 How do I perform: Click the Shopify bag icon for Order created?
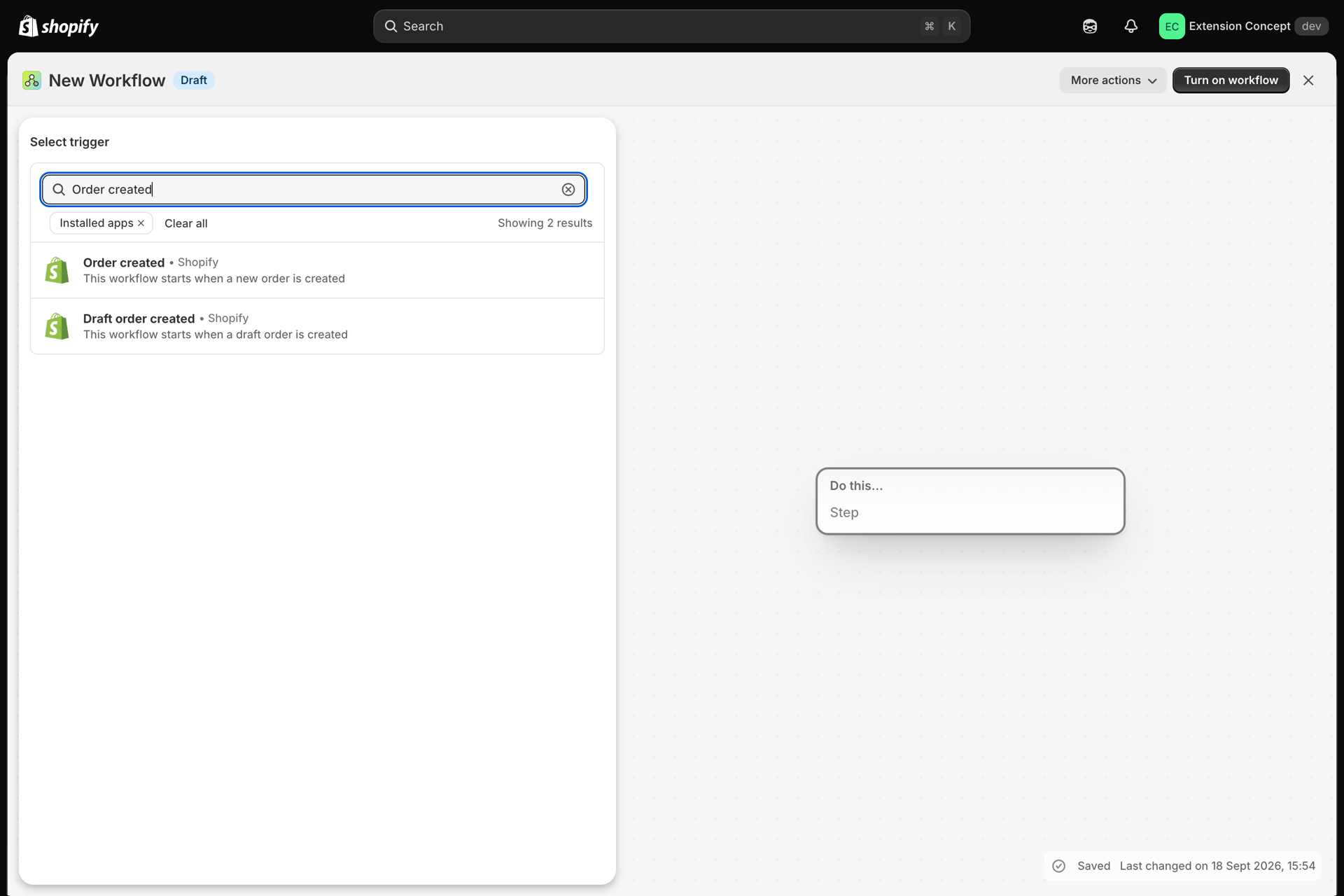[57, 270]
